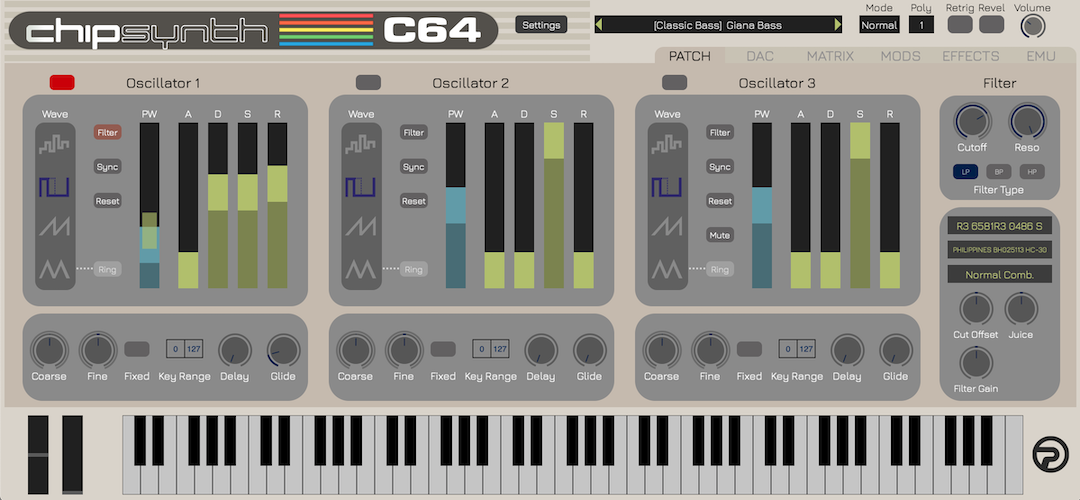Adjust Oscillator 2 sustain slider
Viewport: 1080px width, 500px height.
pyautogui.click(x=554, y=205)
